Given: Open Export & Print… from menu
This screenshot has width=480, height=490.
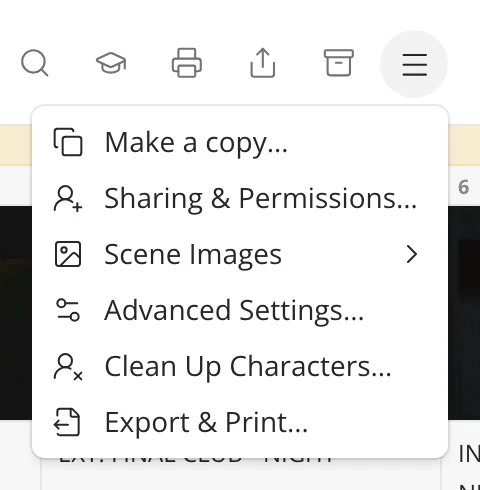Looking at the screenshot, I should click(x=240, y=422).
